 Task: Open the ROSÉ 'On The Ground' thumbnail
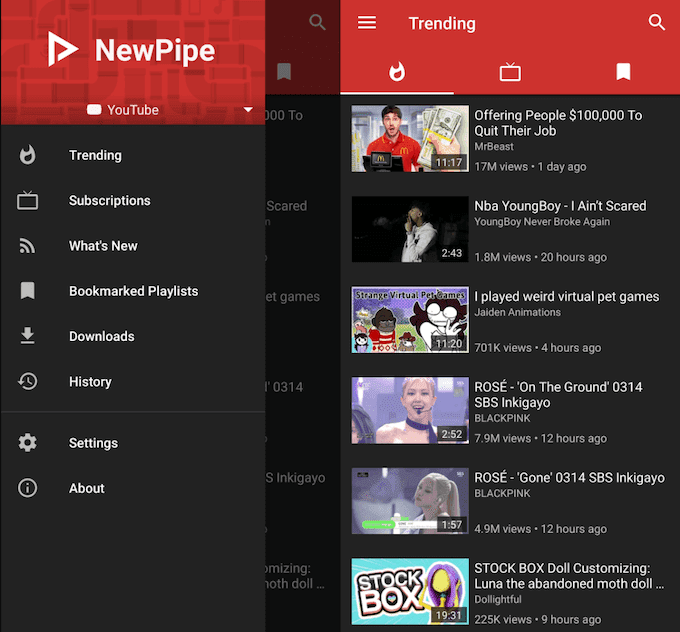(410, 410)
